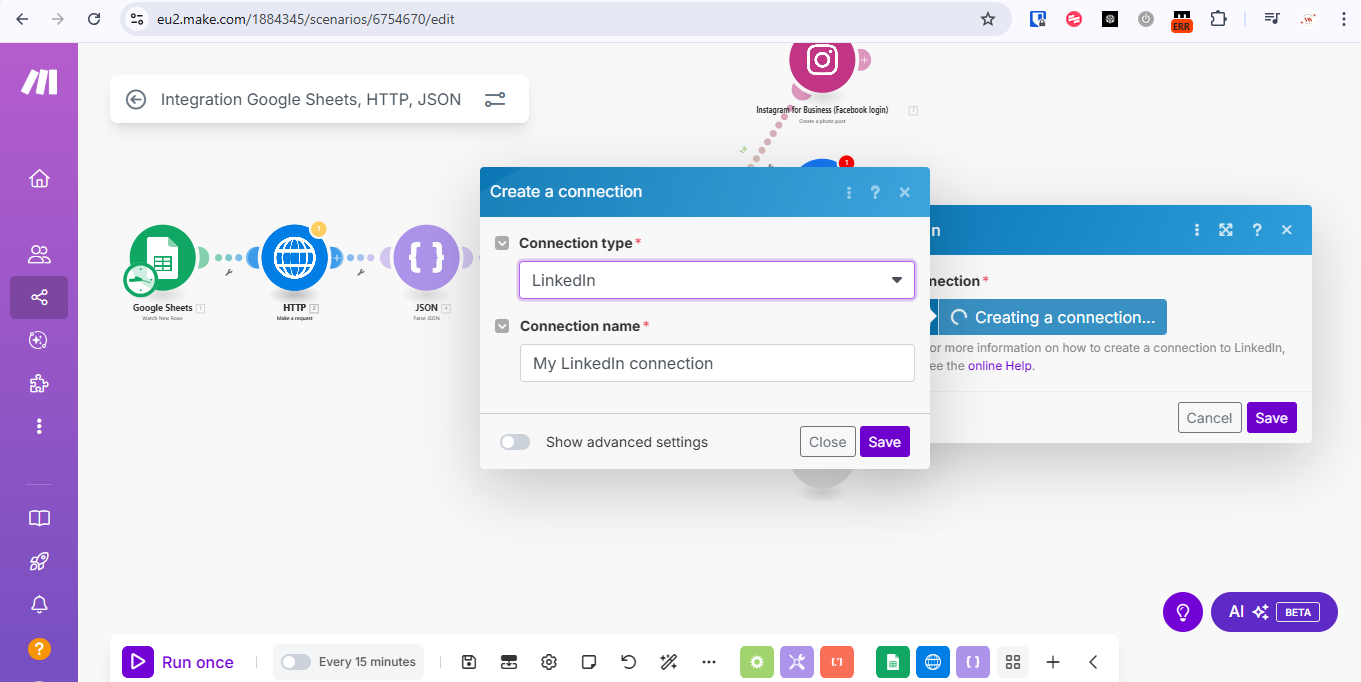Screen dimensions: 1361x682
Task: Click the Creating a connection... button
Action: click(x=1053, y=317)
